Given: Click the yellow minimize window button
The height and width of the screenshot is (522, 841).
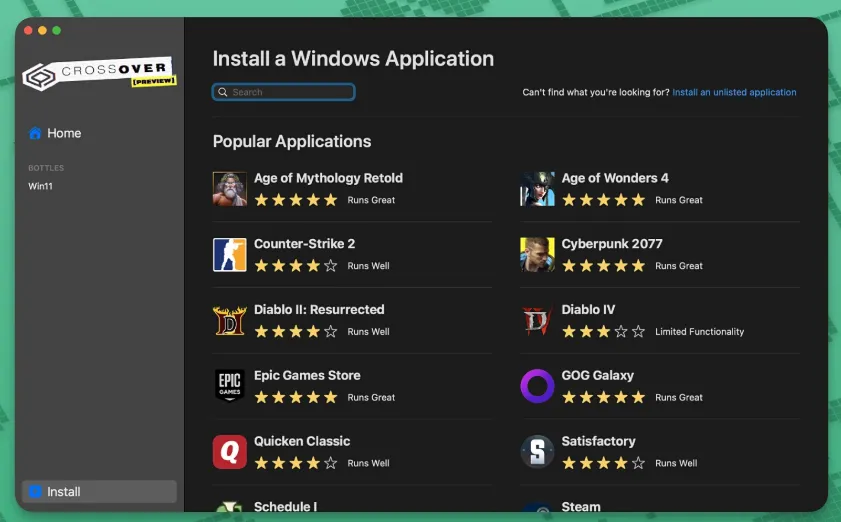Looking at the screenshot, I should (x=42, y=31).
